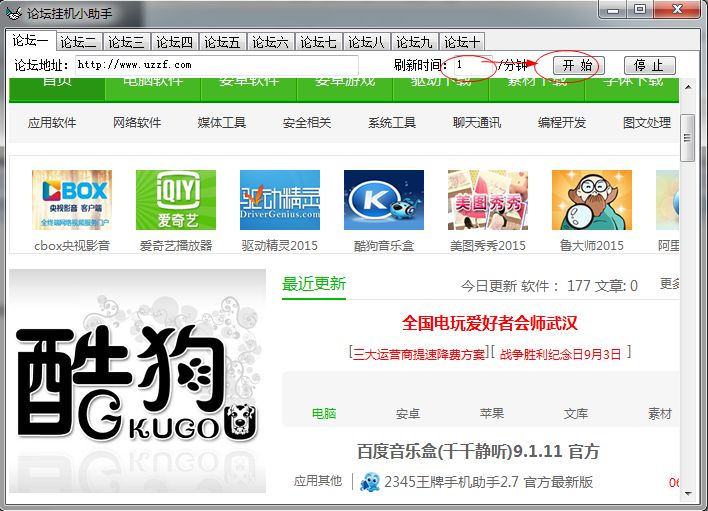Select the 论坛八 tab
Viewport: 708px width, 511px height.
pyautogui.click(x=366, y=42)
